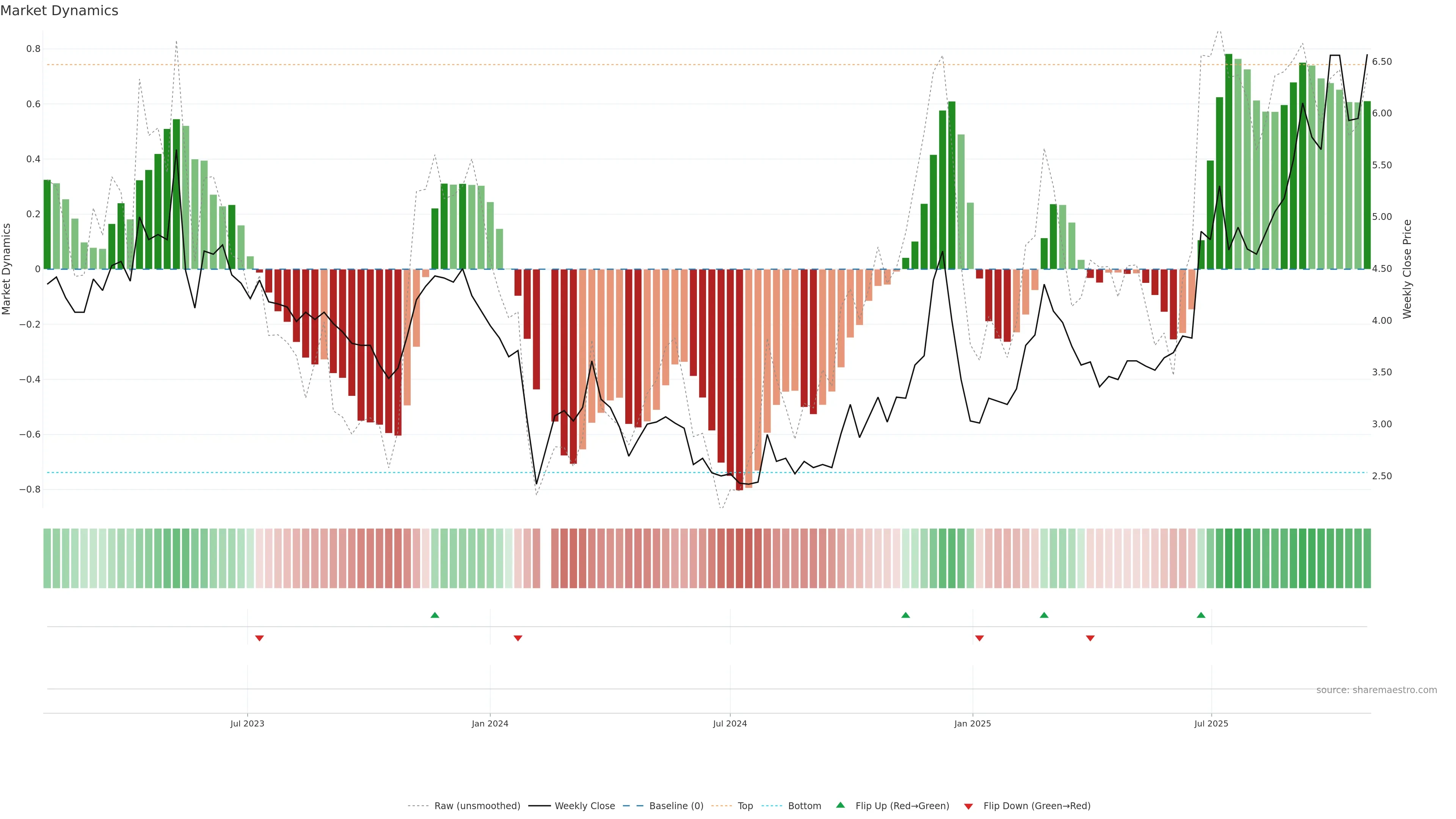
Task: Click the green triangle icon in the legend
Action: 841,805
